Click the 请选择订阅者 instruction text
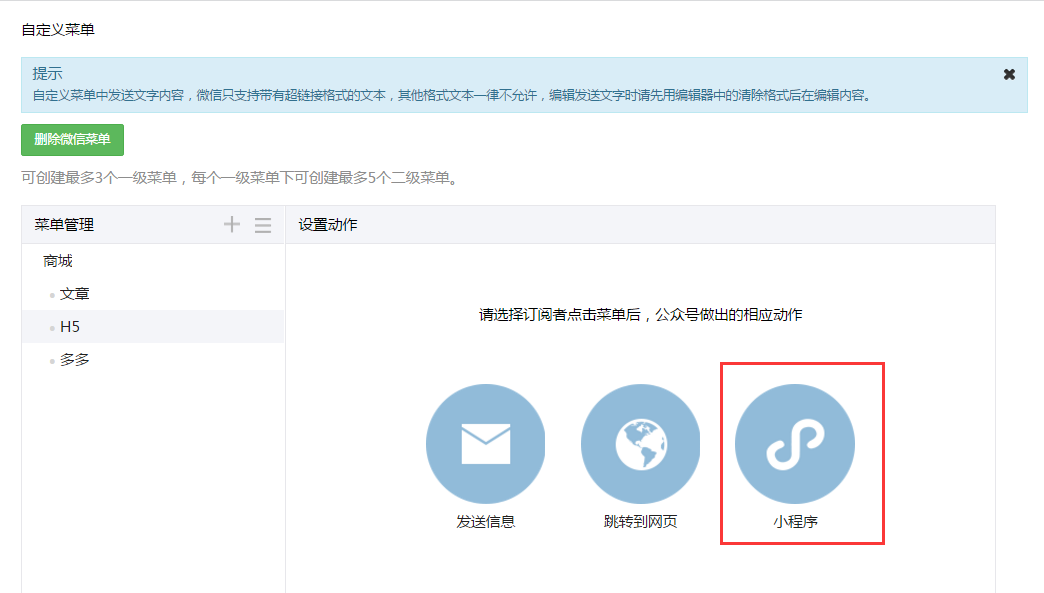 640,315
